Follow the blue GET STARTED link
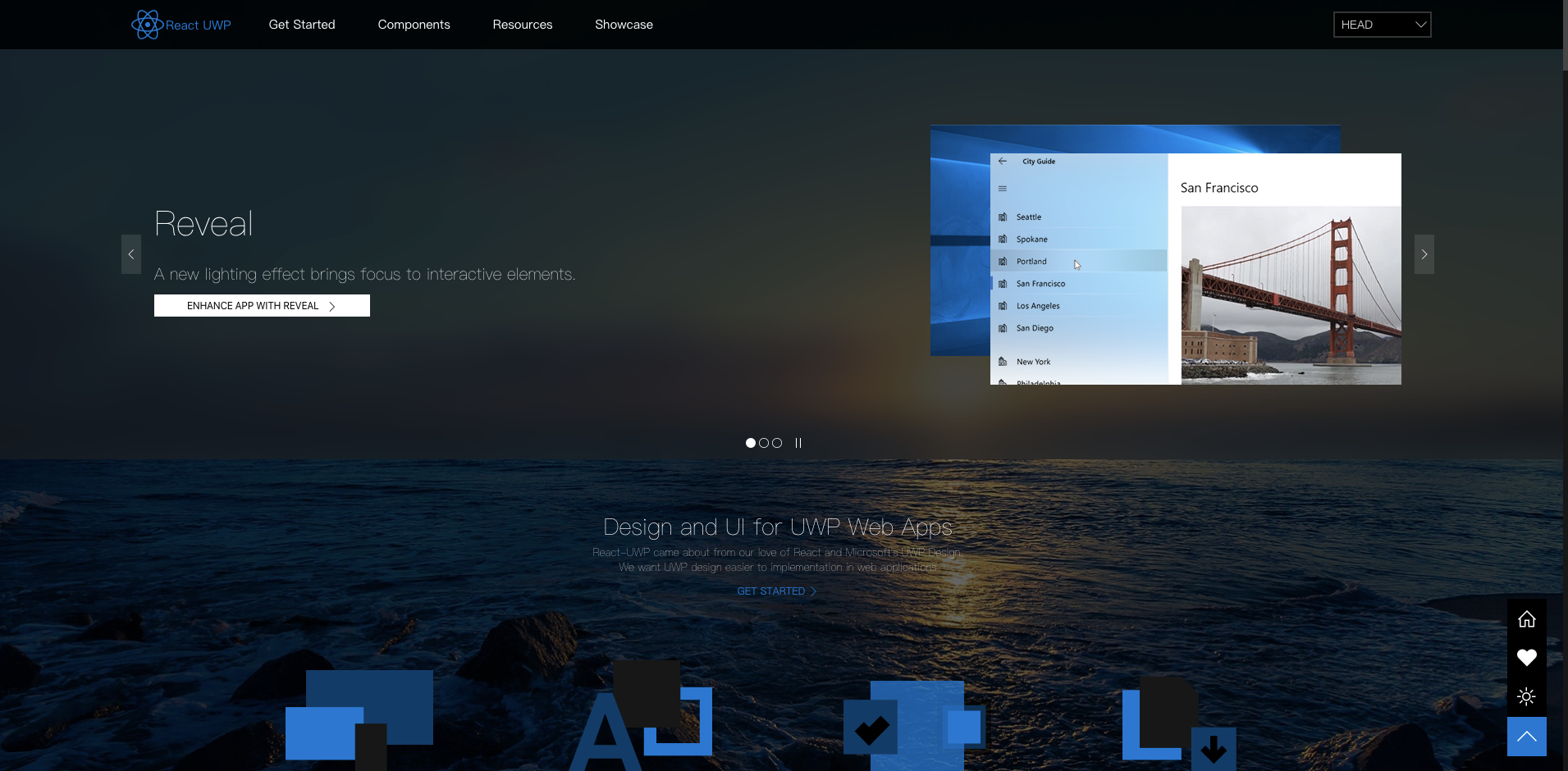 coord(777,591)
